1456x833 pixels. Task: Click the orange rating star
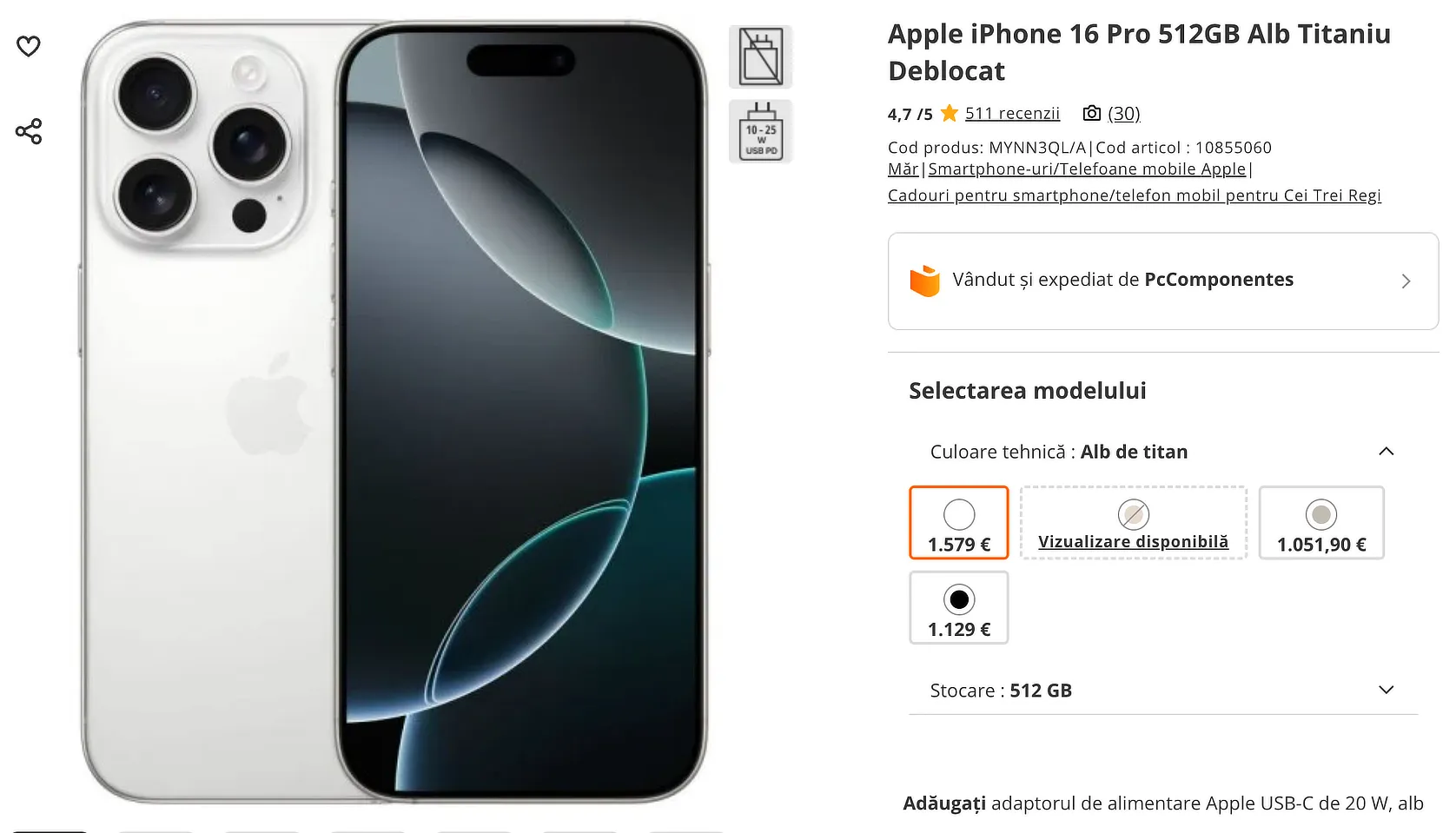950,113
